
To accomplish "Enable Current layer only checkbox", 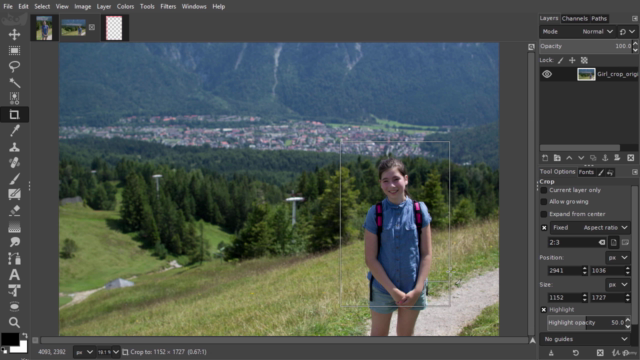I will [x=544, y=190].
